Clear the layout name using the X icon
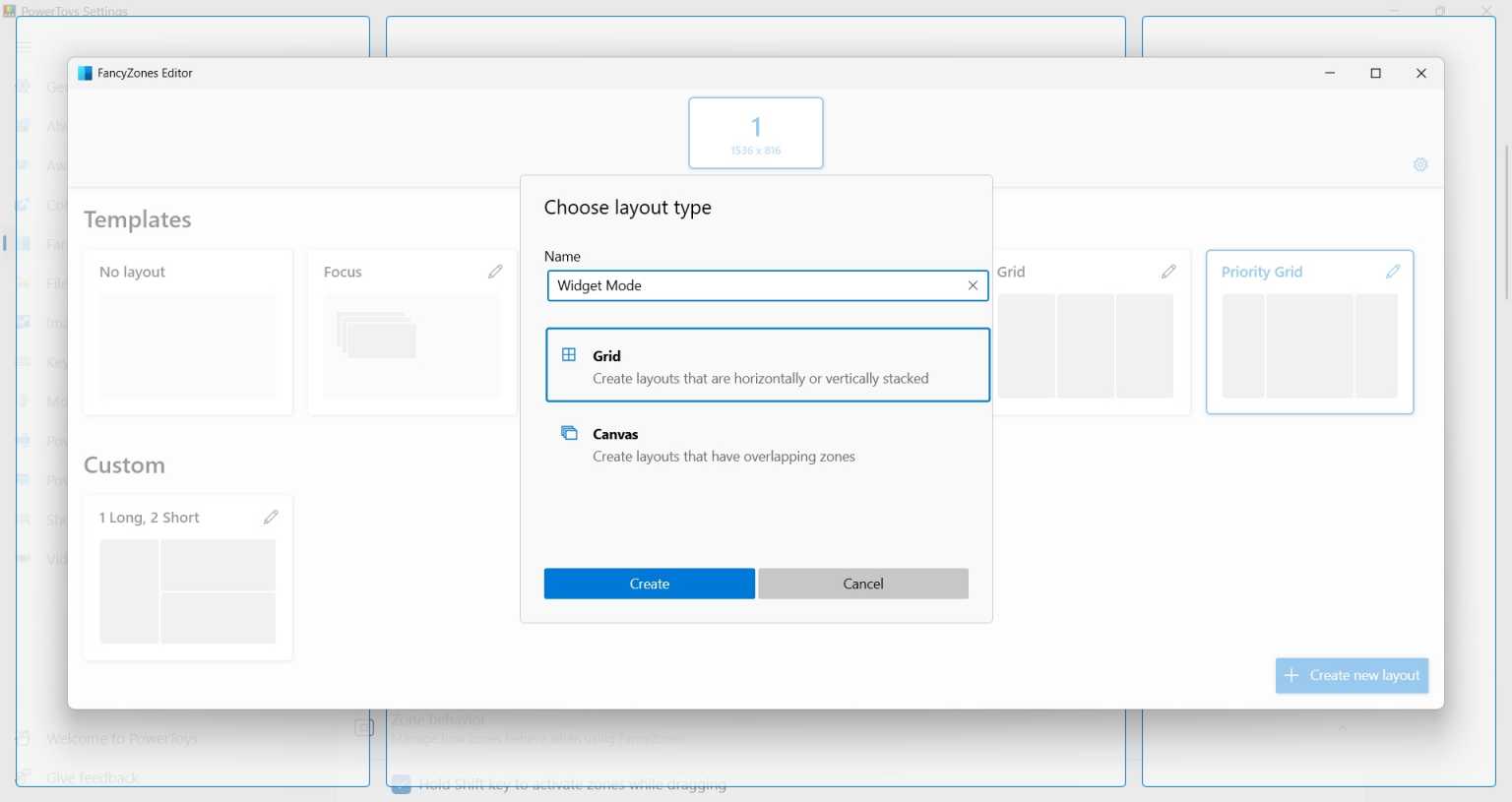Image resolution: width=1512 pixels, height=802 pixels. pyautogui.click(x=973, y=285)
